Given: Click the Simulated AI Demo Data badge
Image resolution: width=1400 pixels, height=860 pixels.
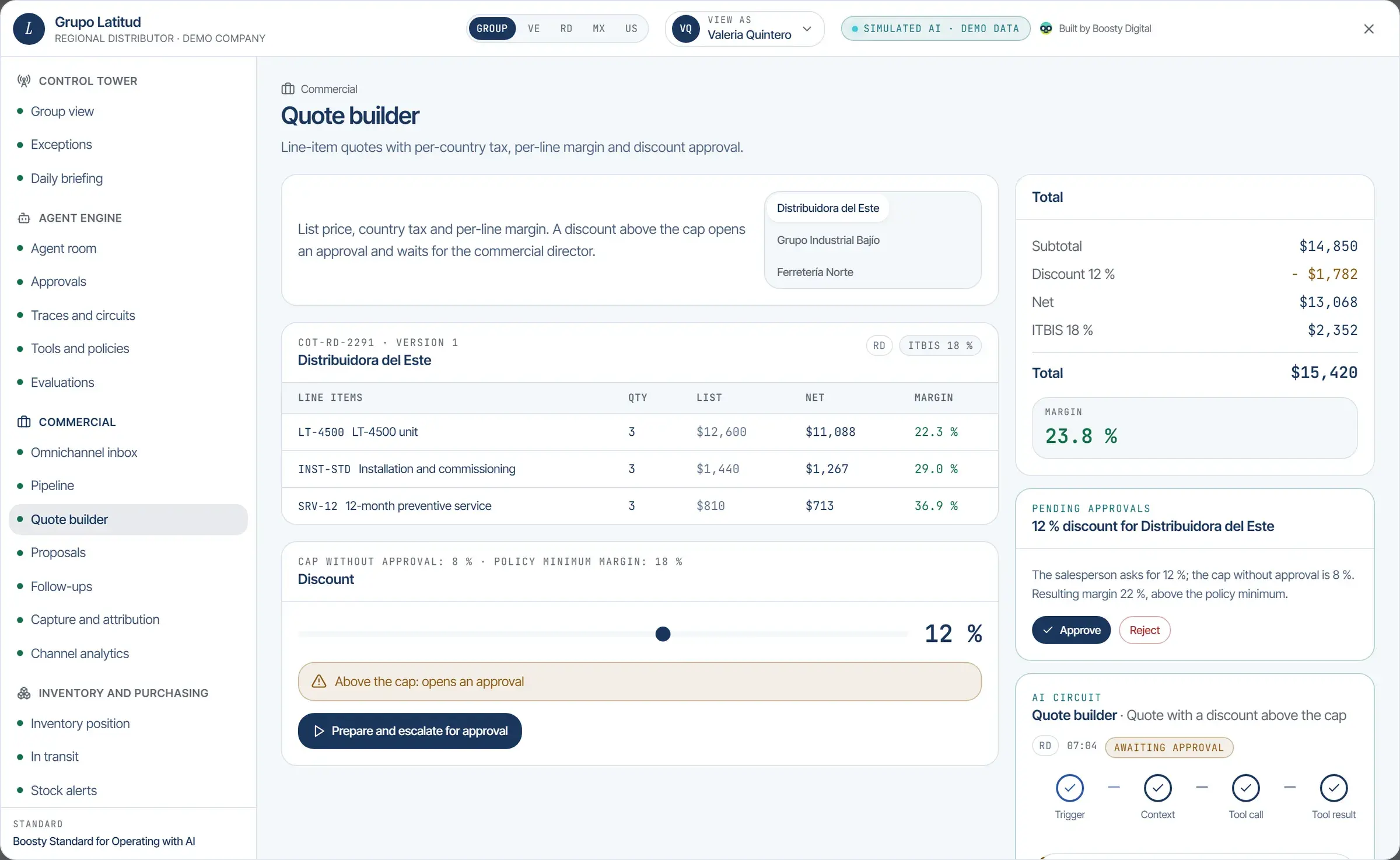Looking at the screenshot, I should (x=935, y=29).
